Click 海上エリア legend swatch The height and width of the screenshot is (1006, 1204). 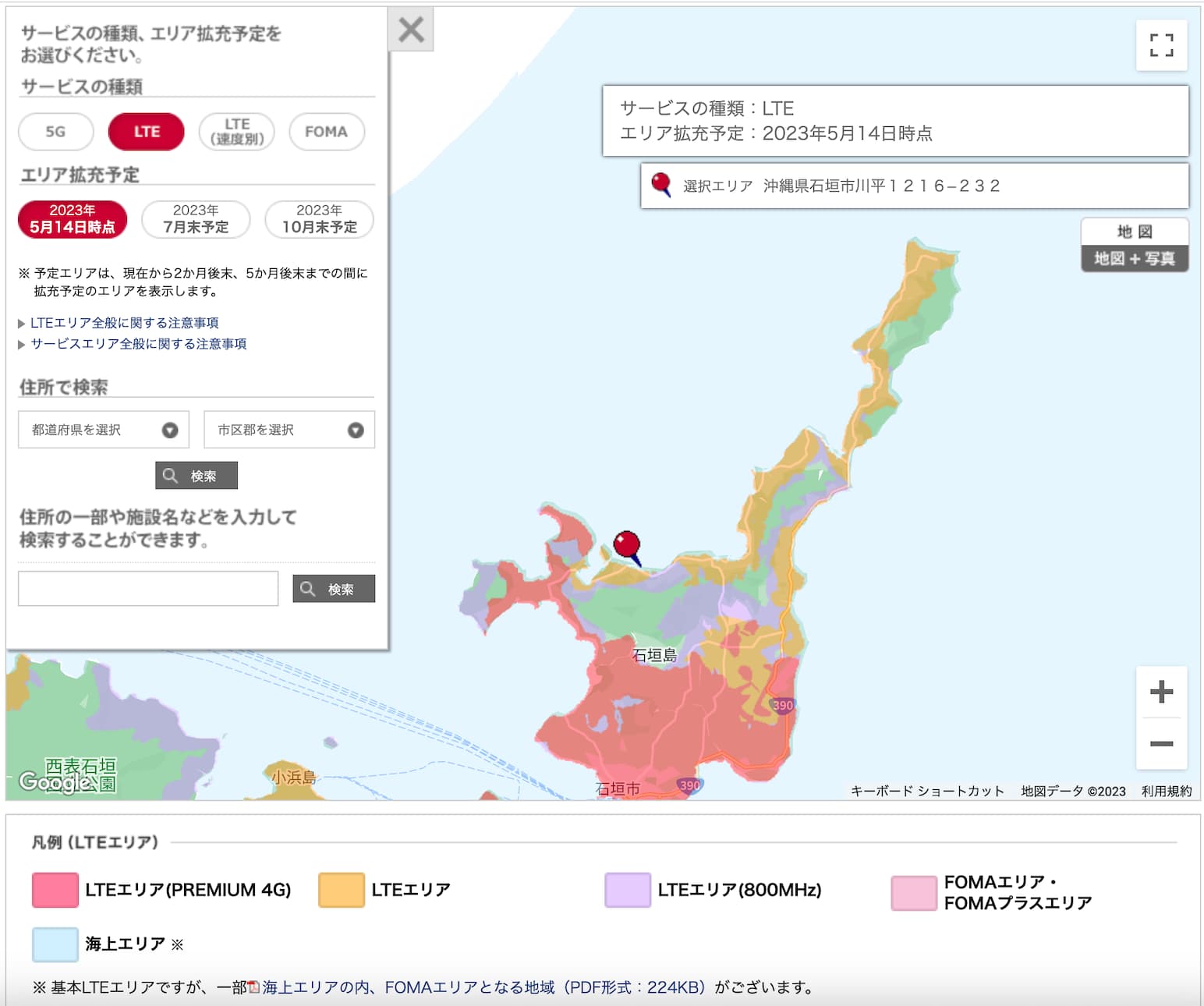point(55,944)
